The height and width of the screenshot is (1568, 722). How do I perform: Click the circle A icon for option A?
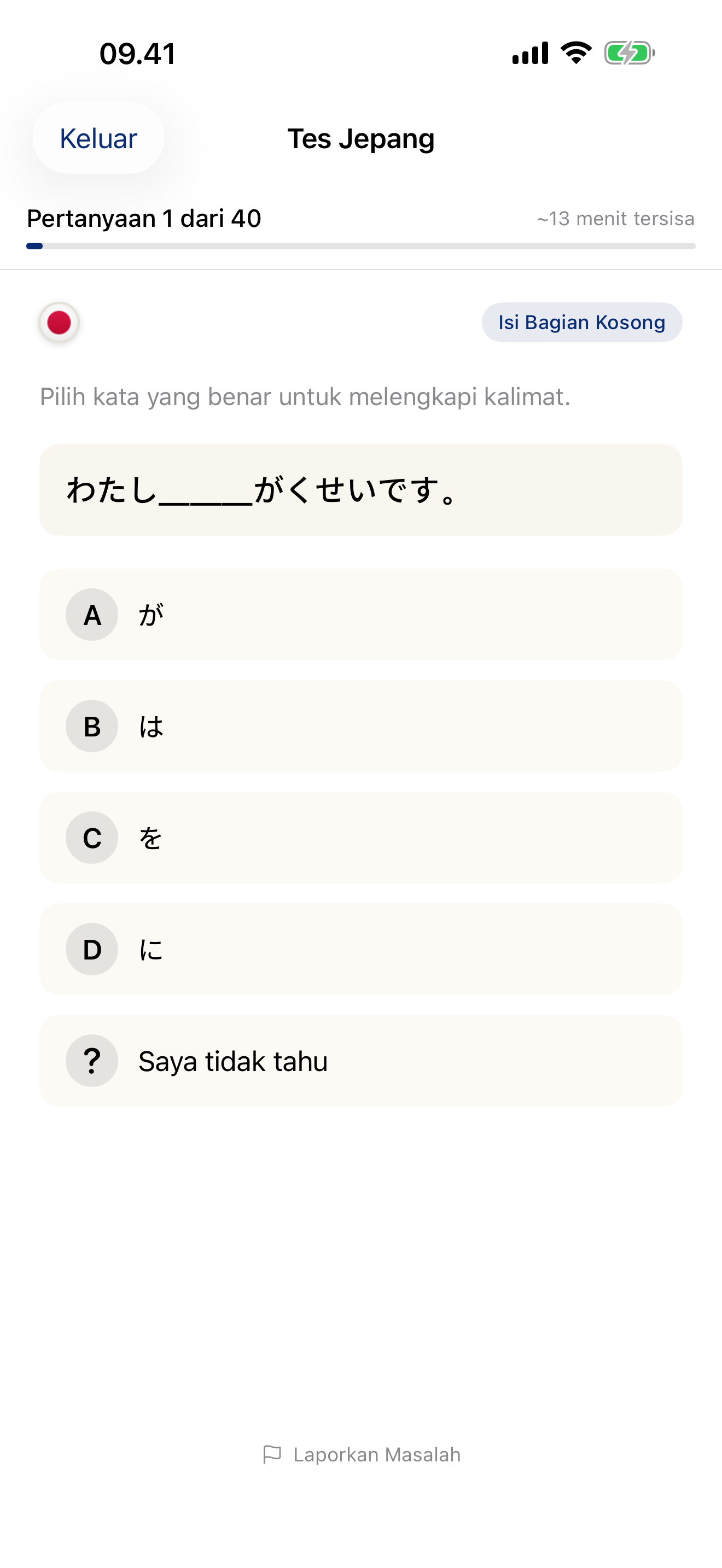[x=91, y=615]
